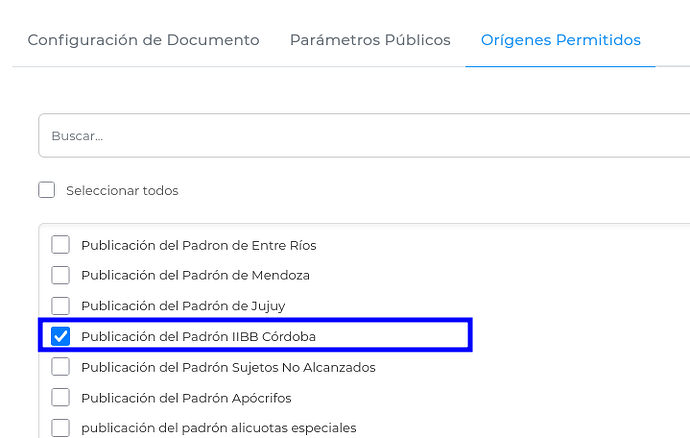Uncheck Publicación del Padrón IIBB Córdoba

pos(60,336)
